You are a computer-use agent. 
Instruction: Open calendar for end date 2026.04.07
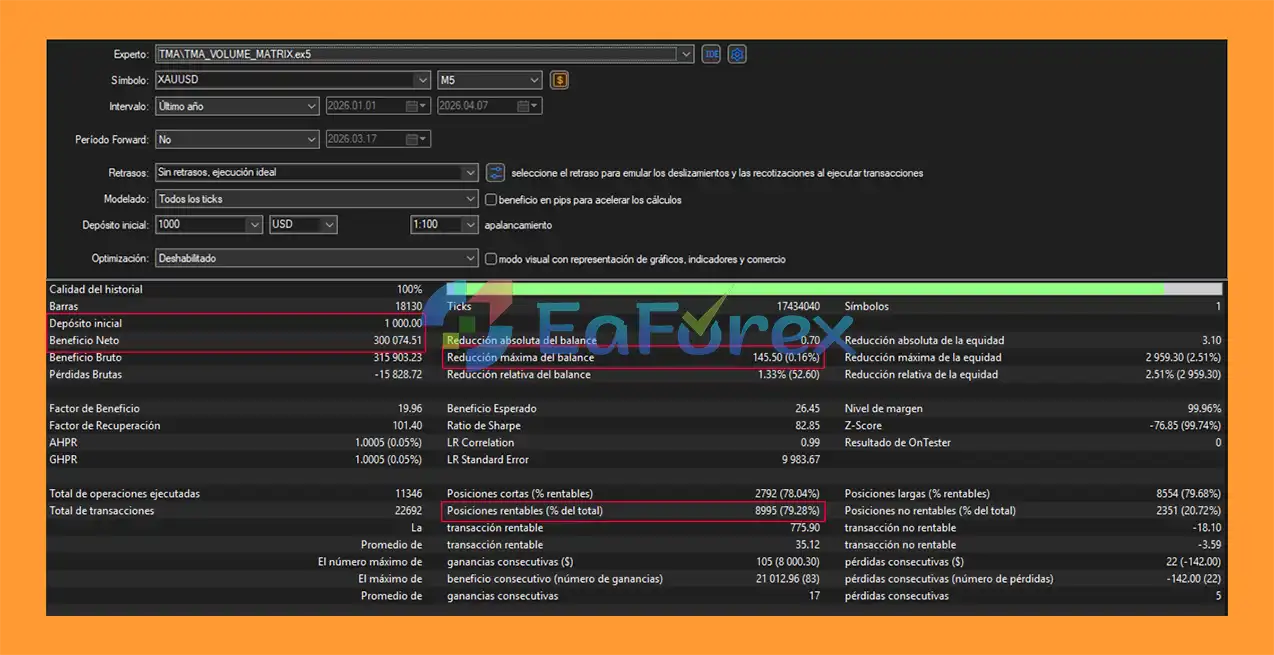coord(528,106)
